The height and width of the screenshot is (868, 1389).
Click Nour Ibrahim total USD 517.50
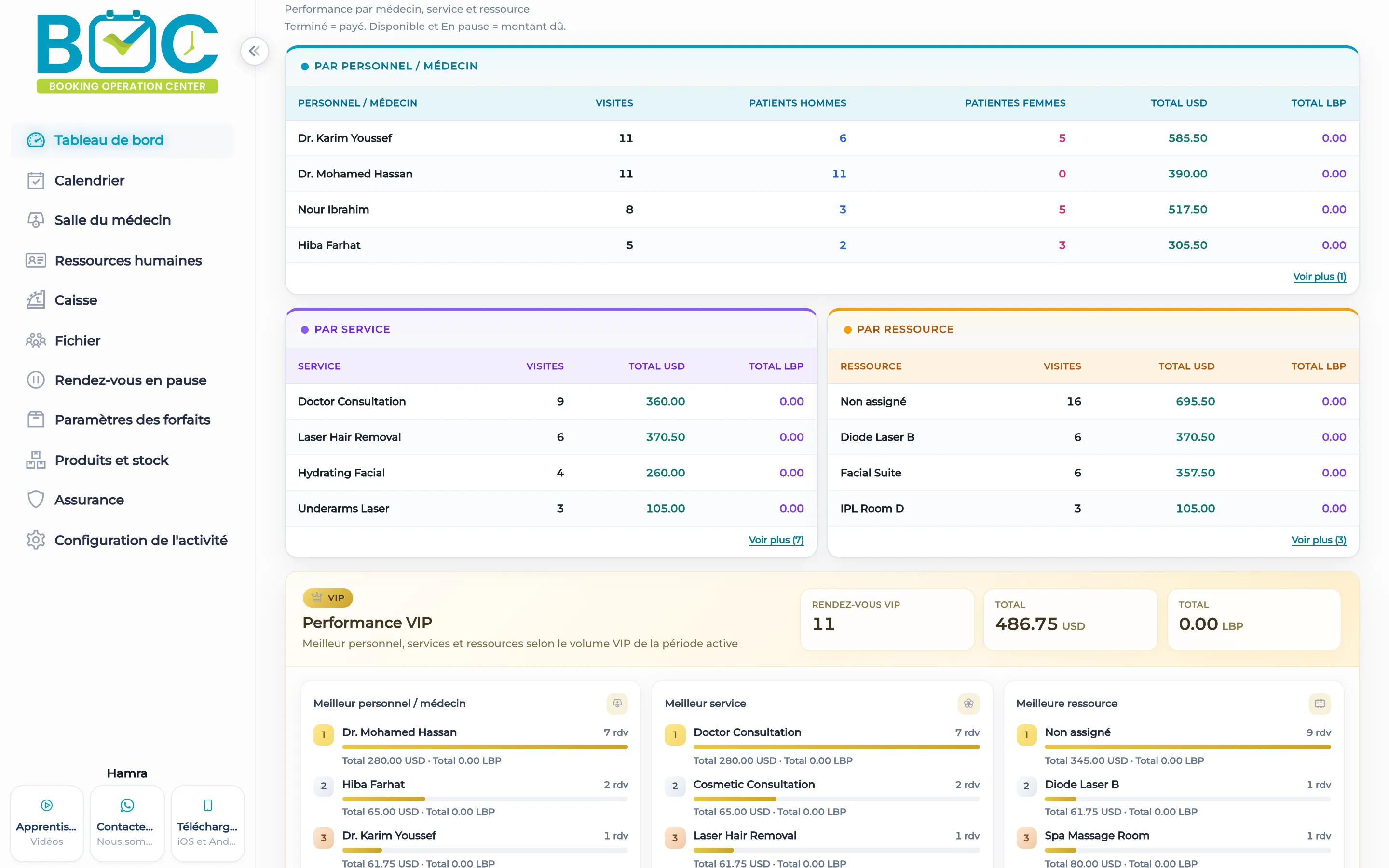point(1187,209)
